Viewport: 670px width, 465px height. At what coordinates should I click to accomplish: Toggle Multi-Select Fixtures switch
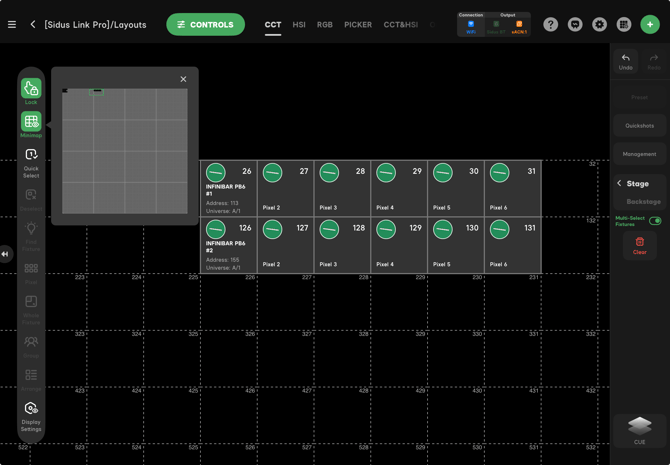(655, 221)
